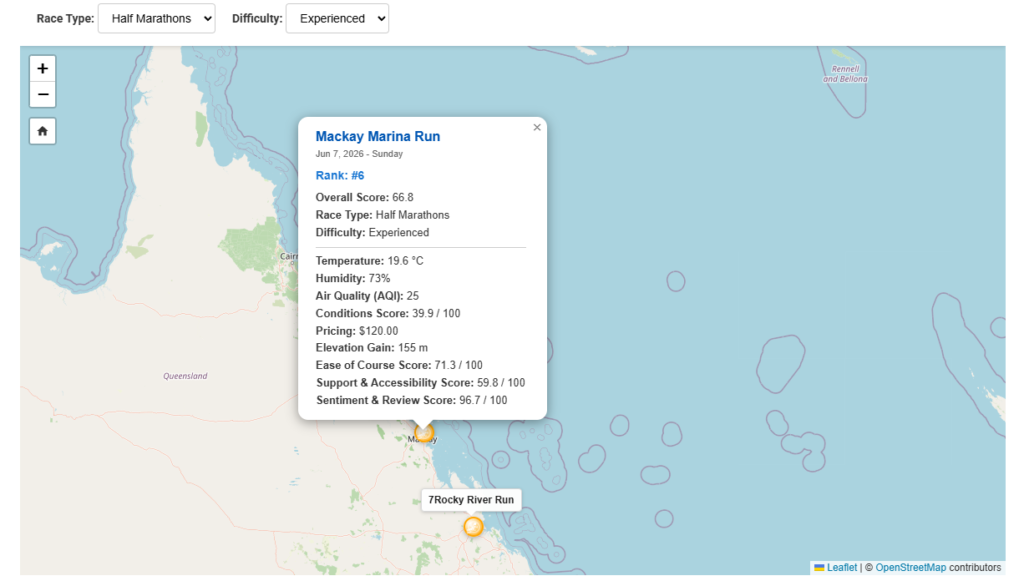Select the Rocky River Run map marker
1024x581 pixels.
(473, 526)
